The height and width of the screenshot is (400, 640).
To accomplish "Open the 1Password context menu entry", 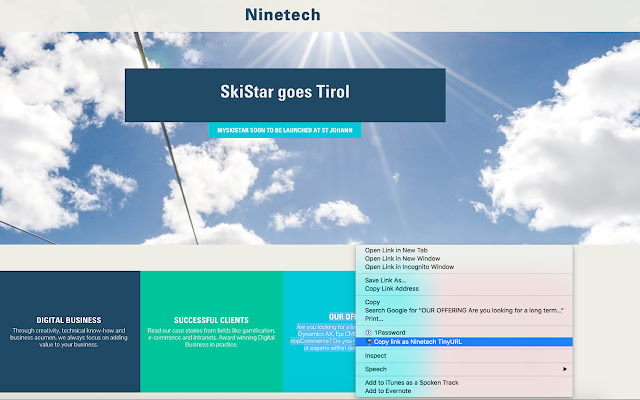I will tap(464, 332).
